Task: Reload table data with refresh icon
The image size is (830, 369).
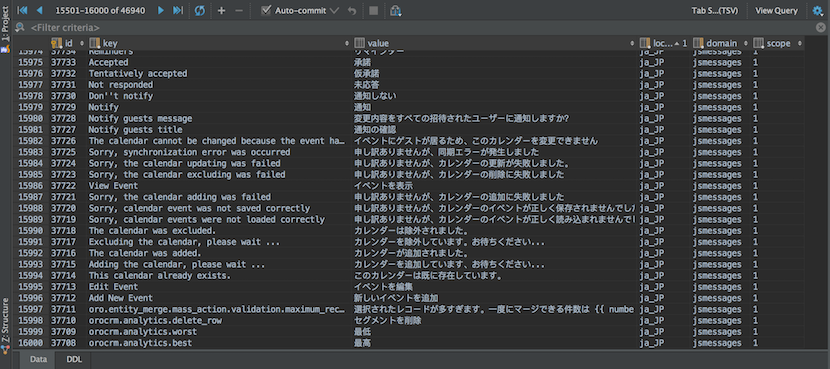Action: [x=200, y=10]
